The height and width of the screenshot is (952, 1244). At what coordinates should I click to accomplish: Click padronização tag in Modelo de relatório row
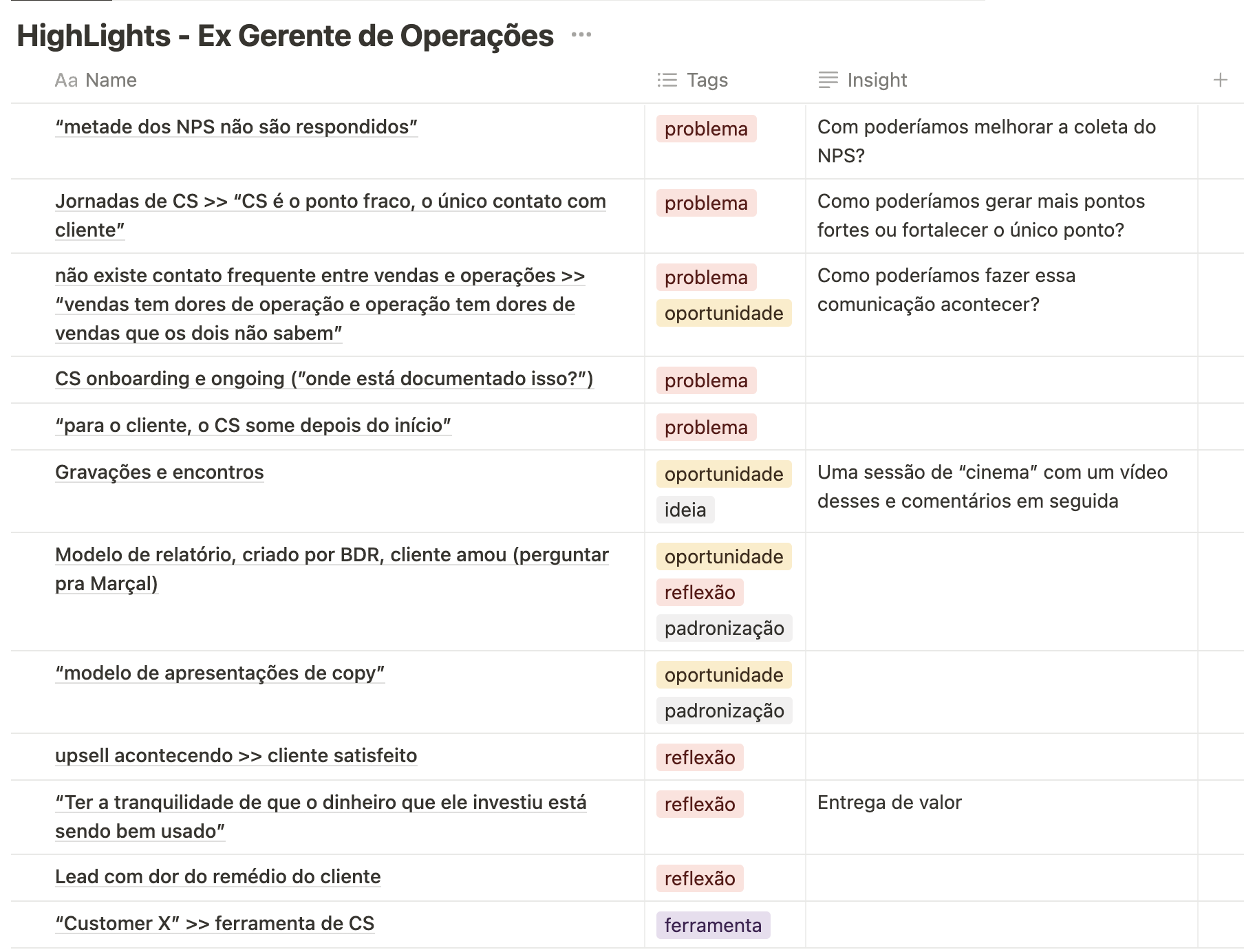tap(724, 628)
